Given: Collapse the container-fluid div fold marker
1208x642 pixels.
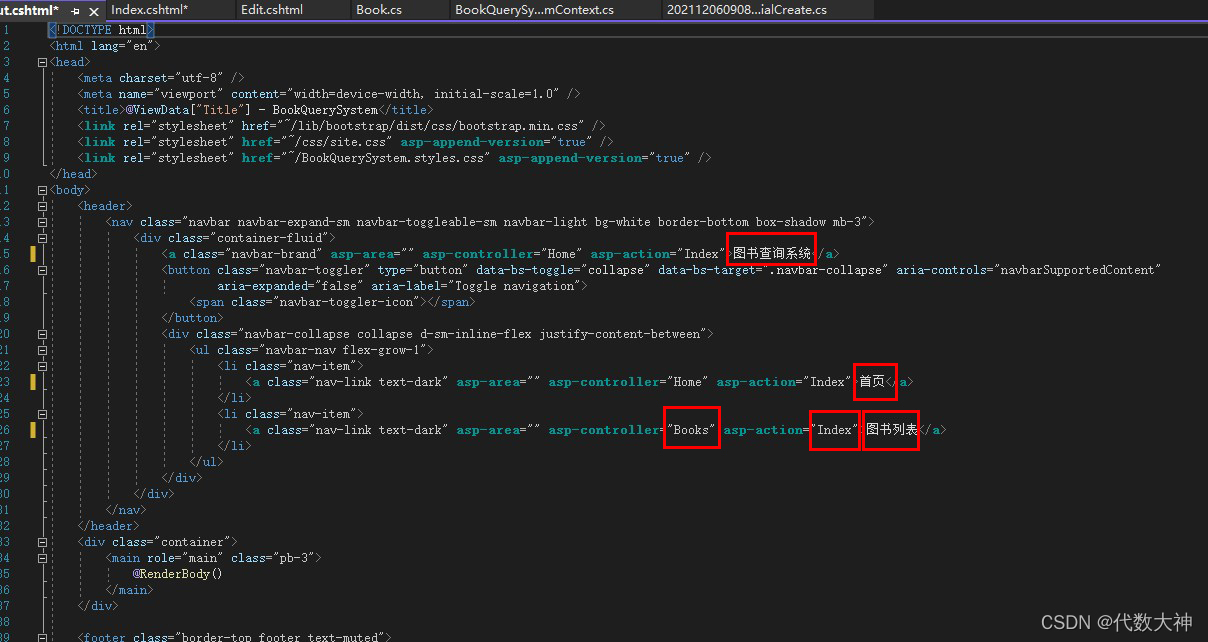Looking at the screenshot, I should click(x=42, y=238).
